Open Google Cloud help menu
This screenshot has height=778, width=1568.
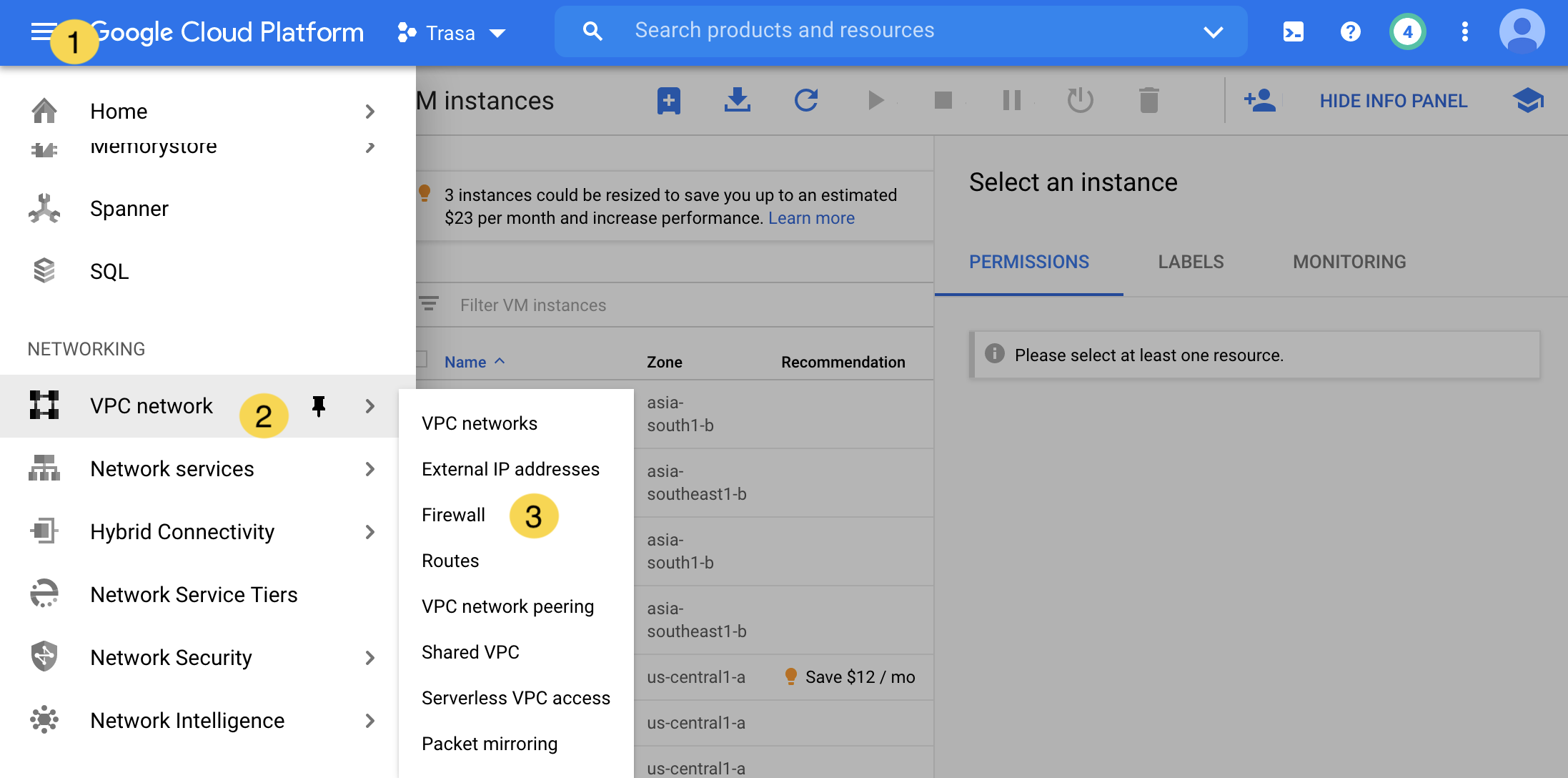(1350, 31)
